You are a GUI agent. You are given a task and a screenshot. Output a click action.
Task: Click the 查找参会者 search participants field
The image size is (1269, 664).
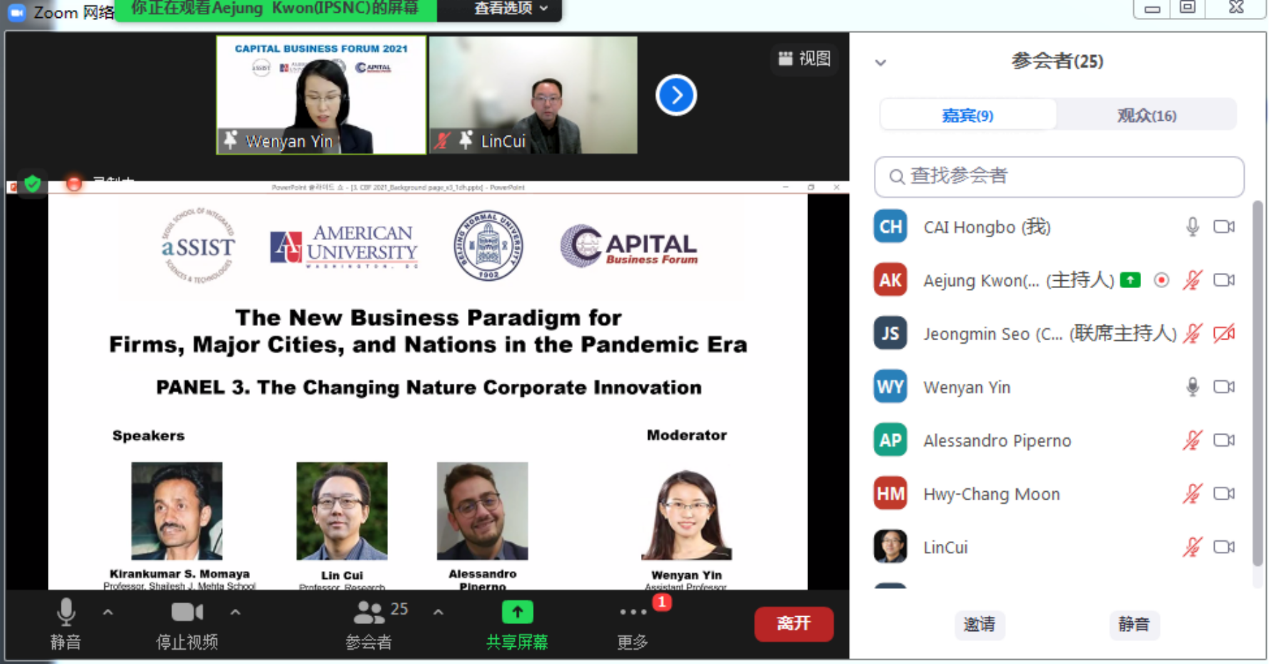1059,177
